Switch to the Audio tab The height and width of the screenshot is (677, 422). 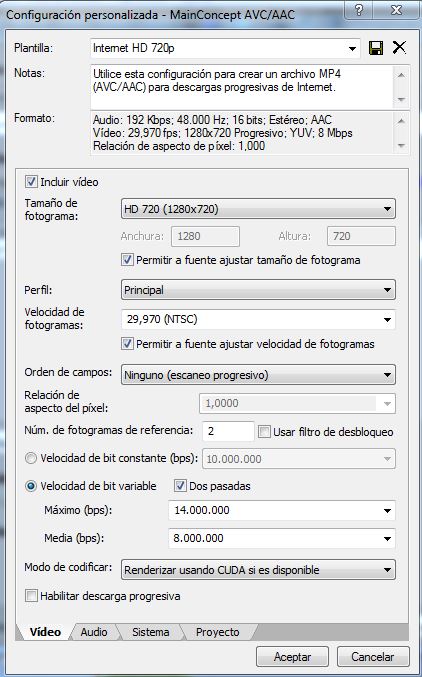[94, 632]
